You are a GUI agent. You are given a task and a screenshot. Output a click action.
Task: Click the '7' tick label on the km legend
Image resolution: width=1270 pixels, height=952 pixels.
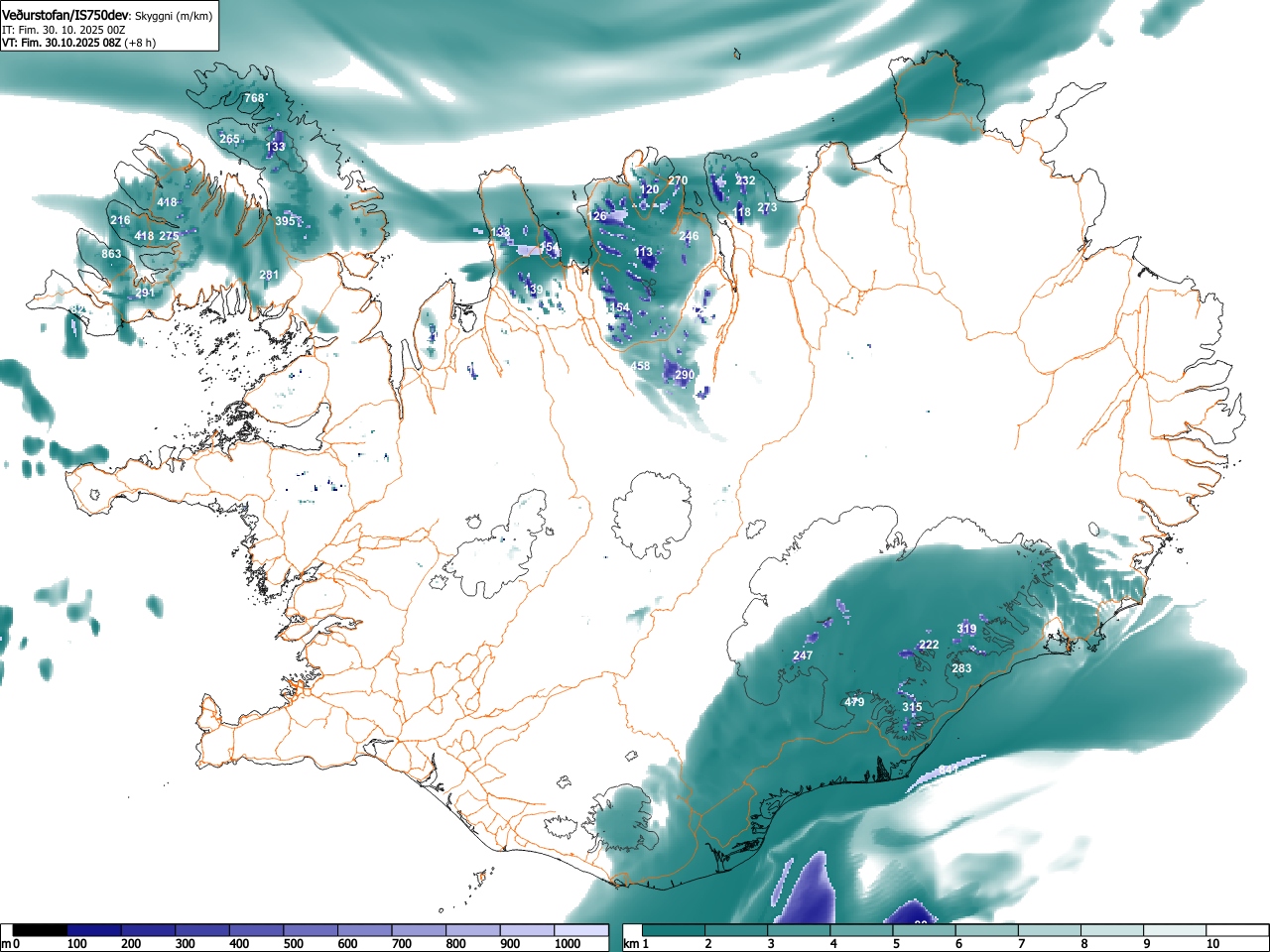coord(1021,944)
